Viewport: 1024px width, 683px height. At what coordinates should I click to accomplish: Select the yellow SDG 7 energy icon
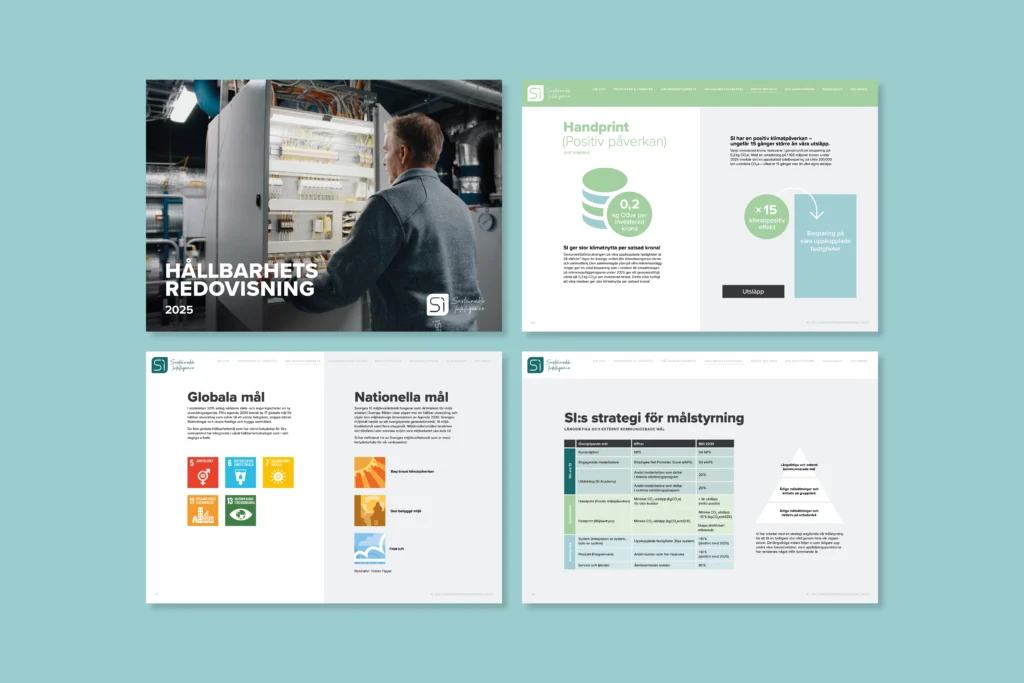pos(278,472)
